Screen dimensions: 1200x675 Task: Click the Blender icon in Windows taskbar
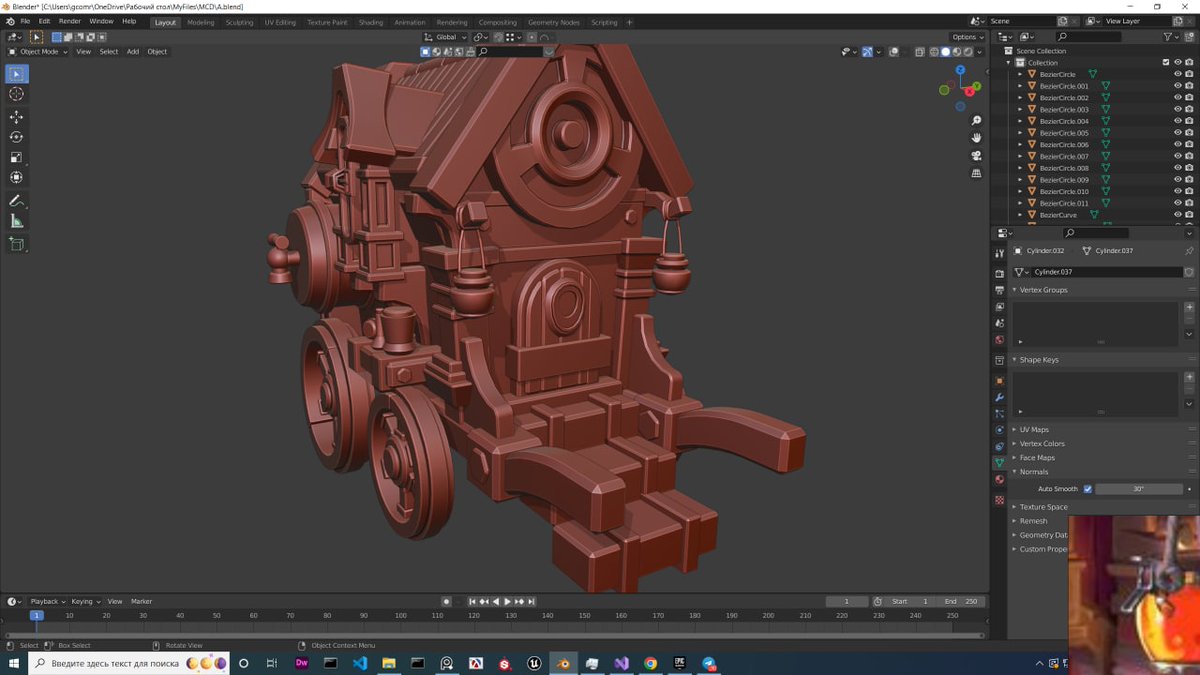click(563, 663)
